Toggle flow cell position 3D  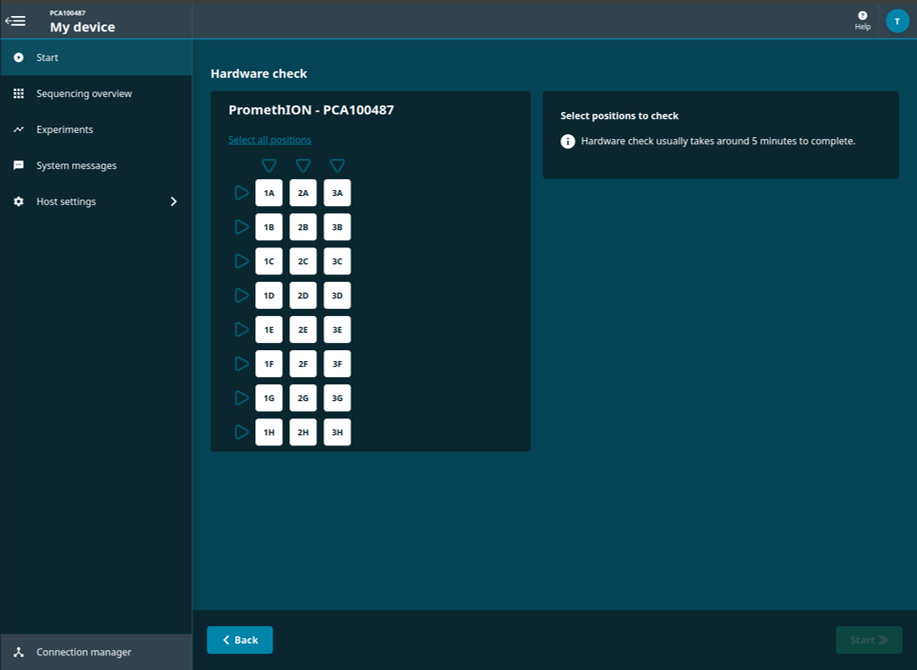[x=337, y=295]
